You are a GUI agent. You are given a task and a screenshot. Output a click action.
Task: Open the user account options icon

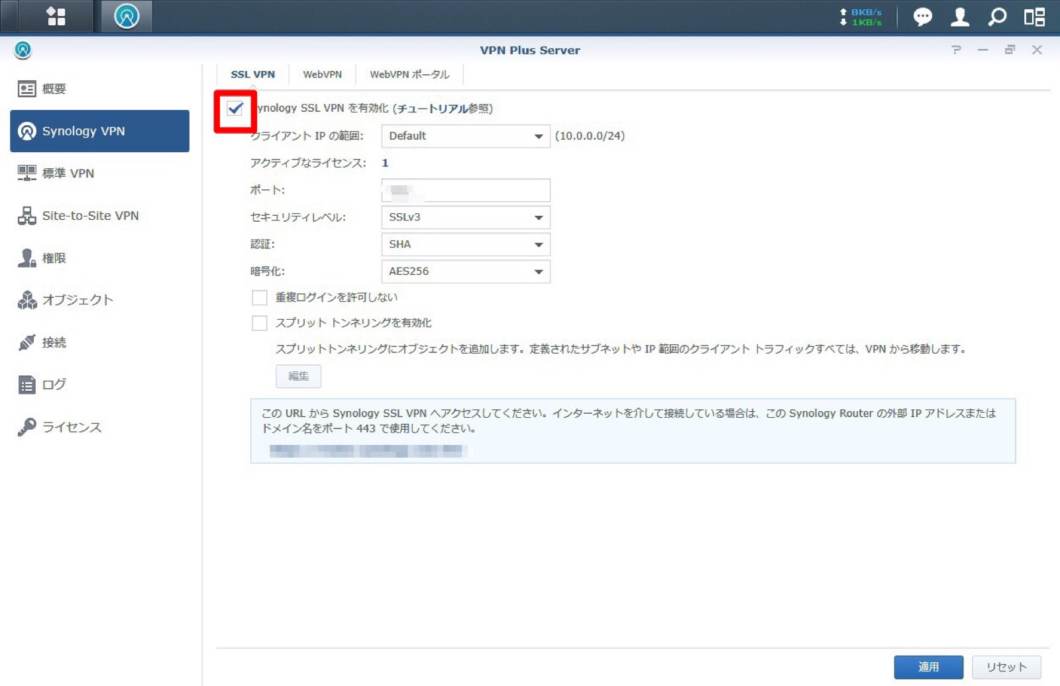[960, 16]
